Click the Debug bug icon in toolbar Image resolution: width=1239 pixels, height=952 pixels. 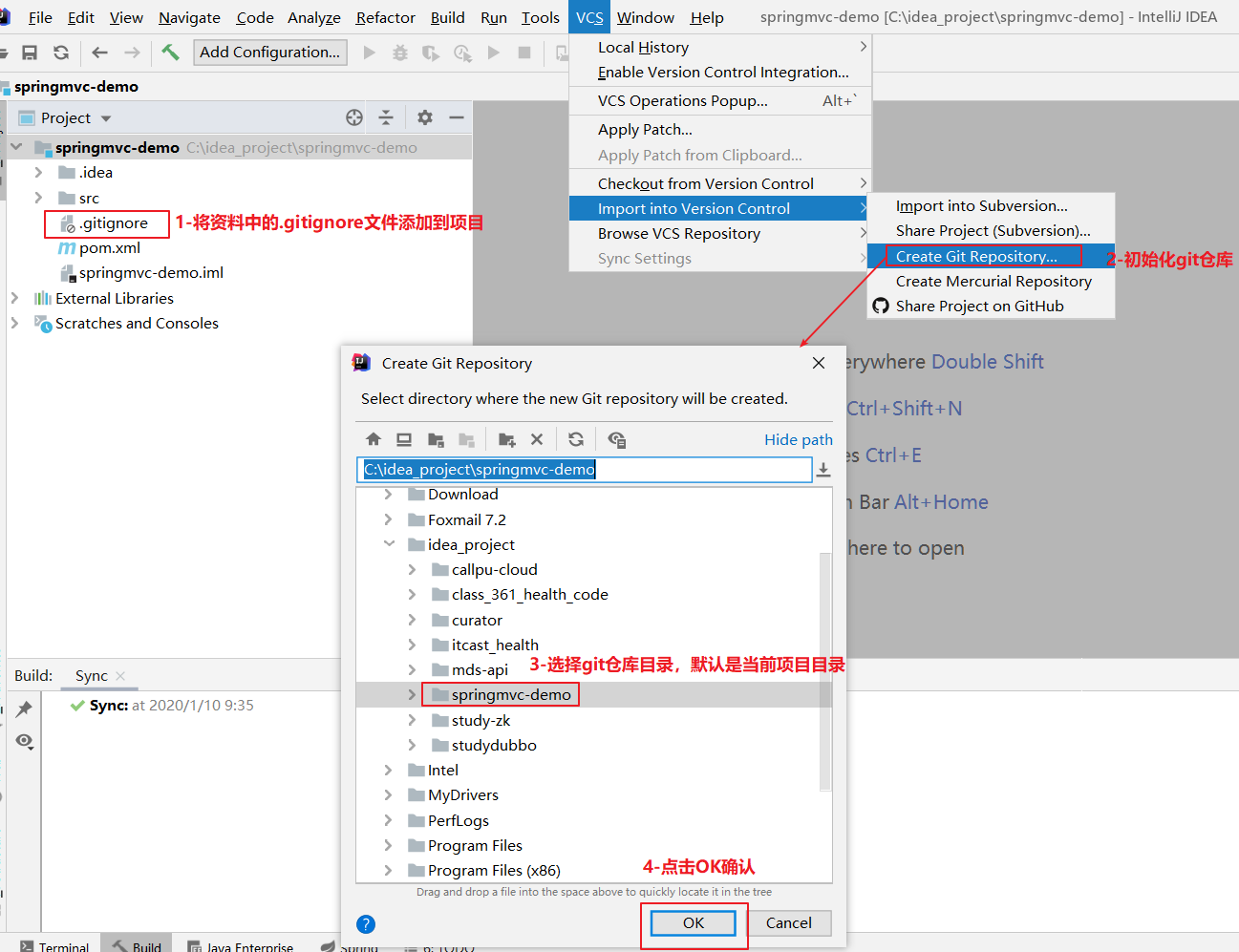click(x=400, y=53)
